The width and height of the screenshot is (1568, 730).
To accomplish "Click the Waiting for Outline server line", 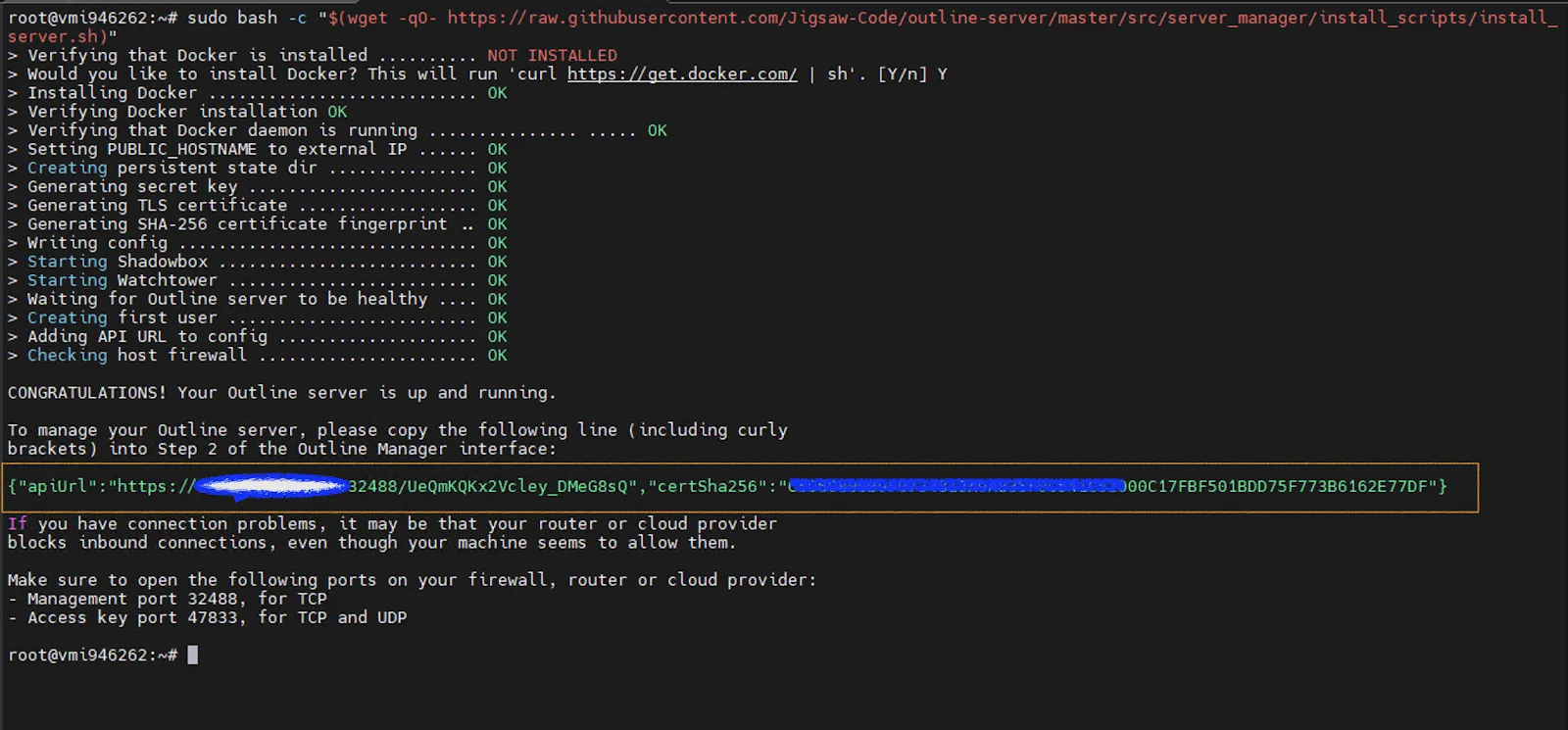I will click(x=227, y=299).
